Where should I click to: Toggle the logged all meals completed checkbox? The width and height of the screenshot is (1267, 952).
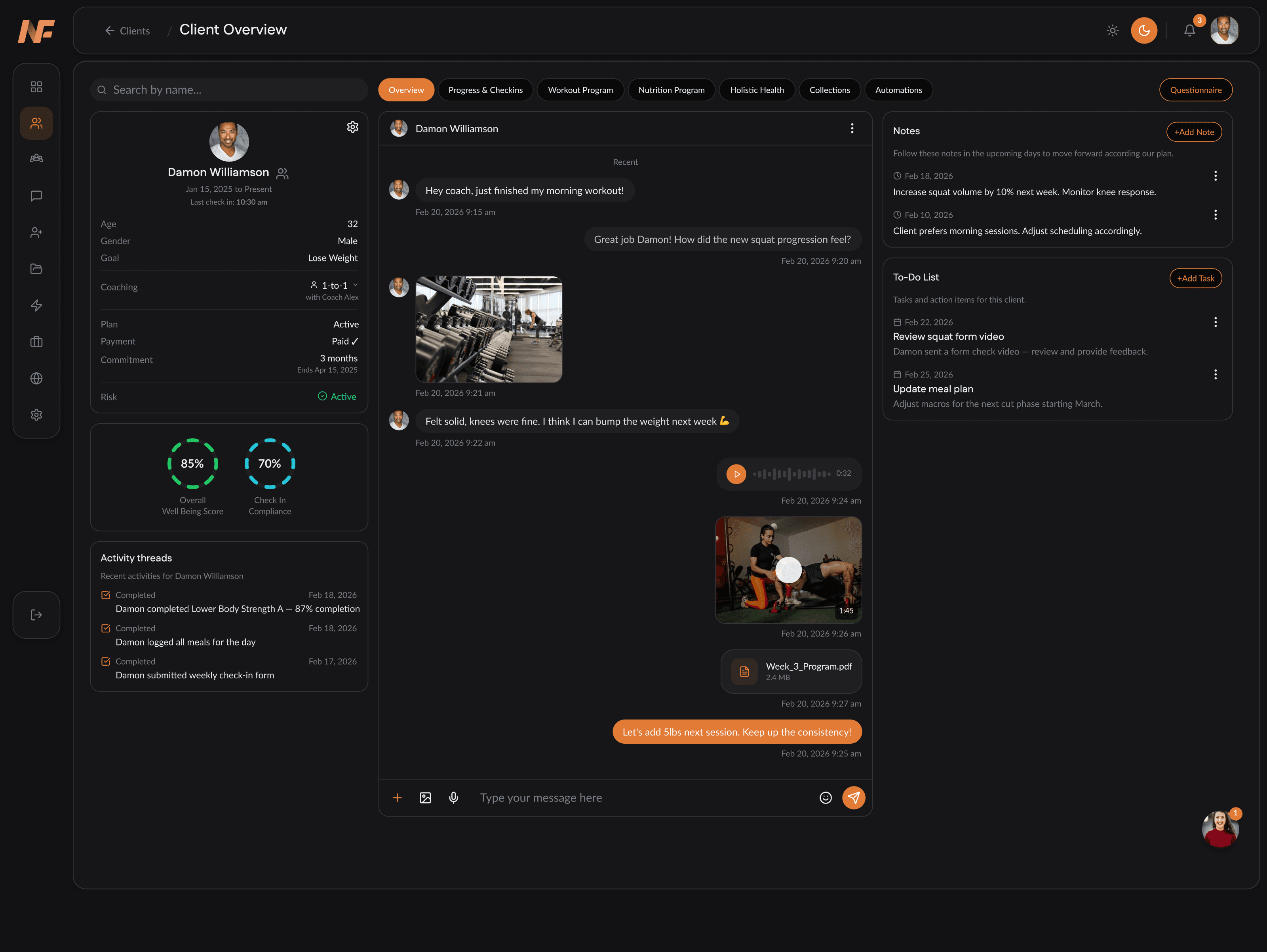point(105,628)
